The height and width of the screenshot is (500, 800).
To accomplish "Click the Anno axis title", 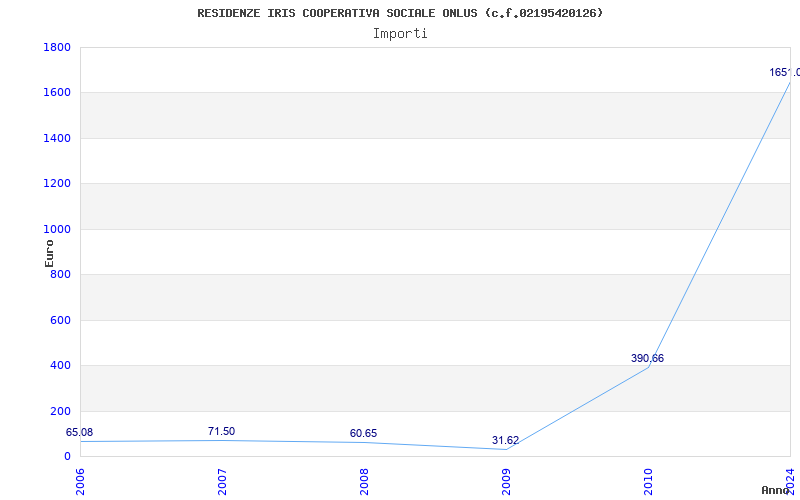I will [775, 490].
